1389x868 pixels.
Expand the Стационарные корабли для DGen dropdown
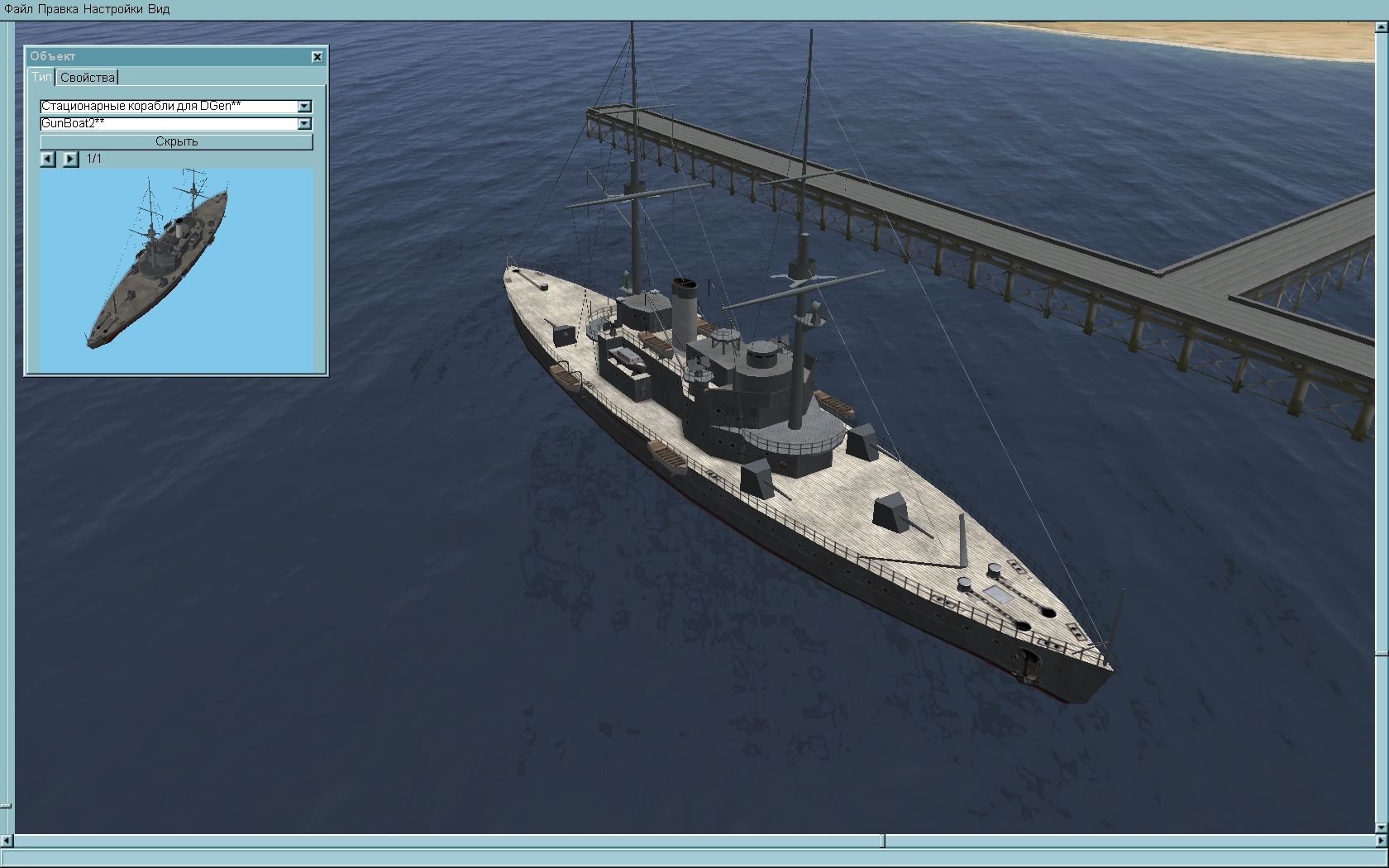304,106
